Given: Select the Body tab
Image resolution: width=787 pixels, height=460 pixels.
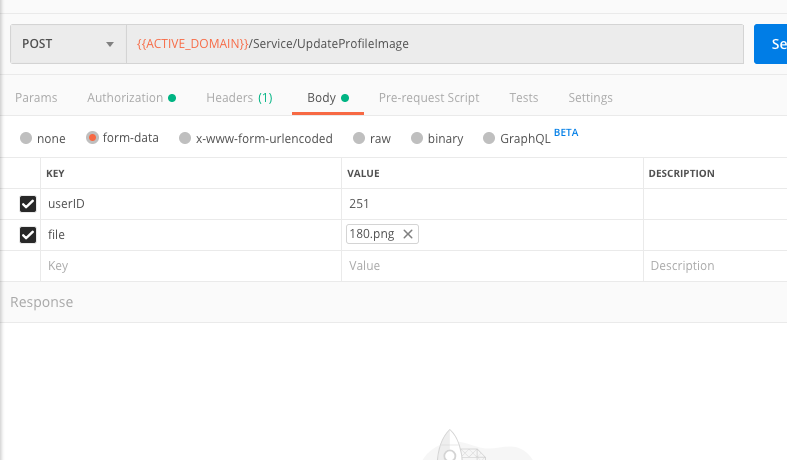Looking at the screenshot, I should (x=328, y=97).
